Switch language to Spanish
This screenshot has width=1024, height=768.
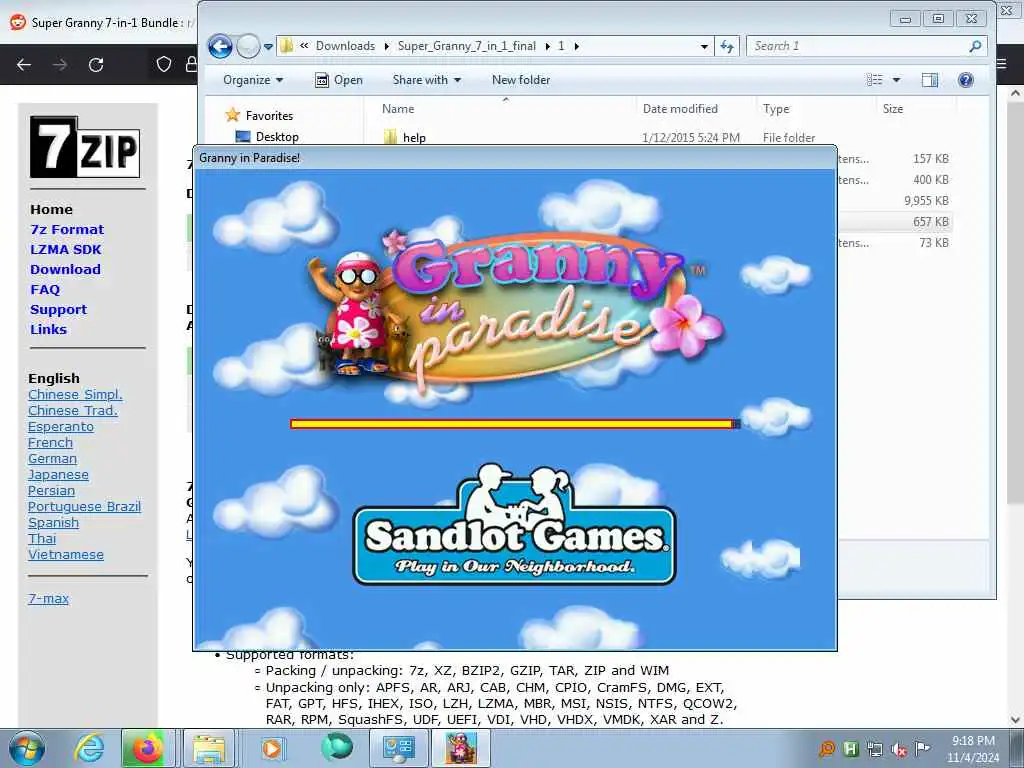54,522
